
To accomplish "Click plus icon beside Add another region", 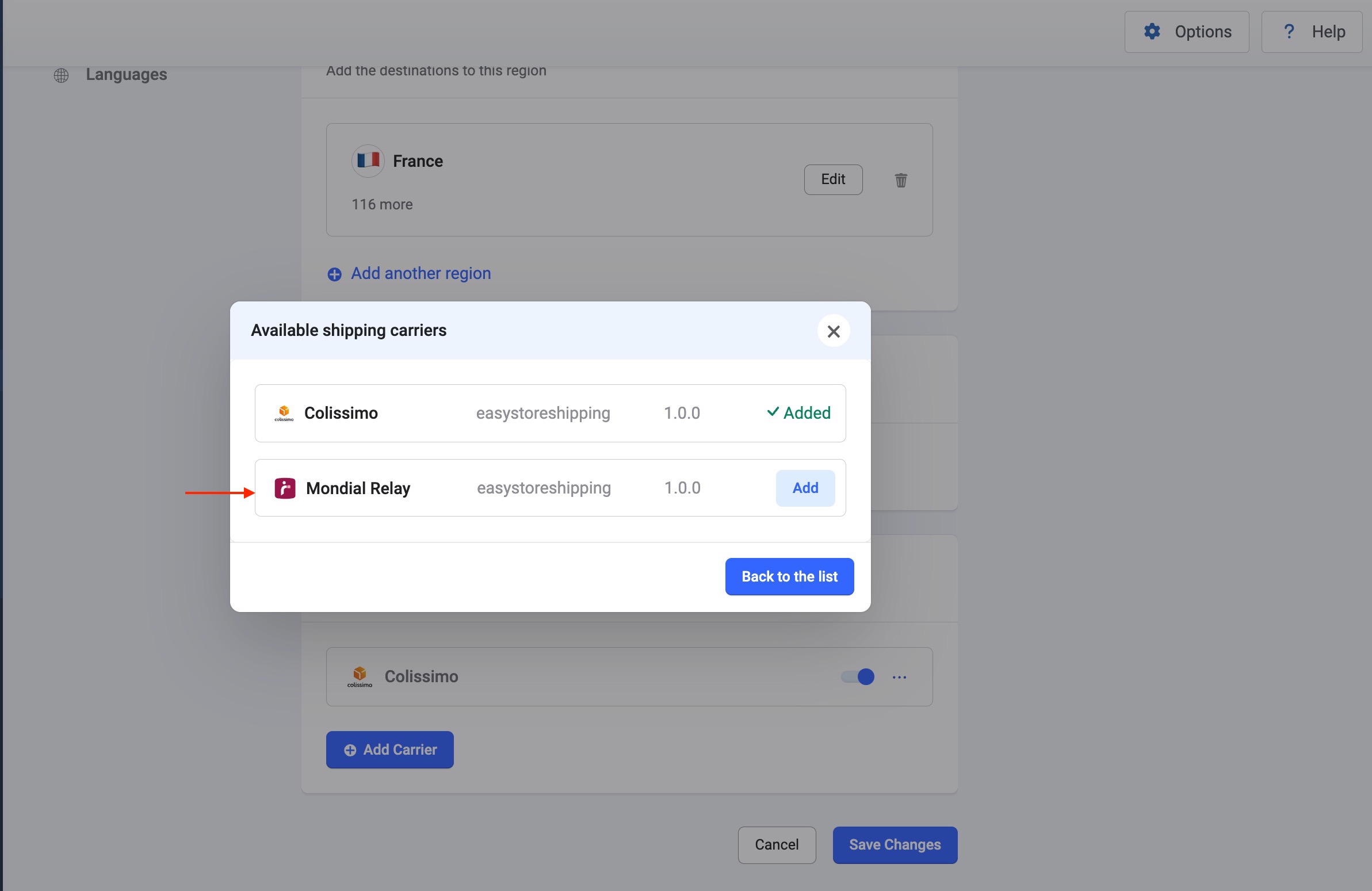I will tap(334, 274).
